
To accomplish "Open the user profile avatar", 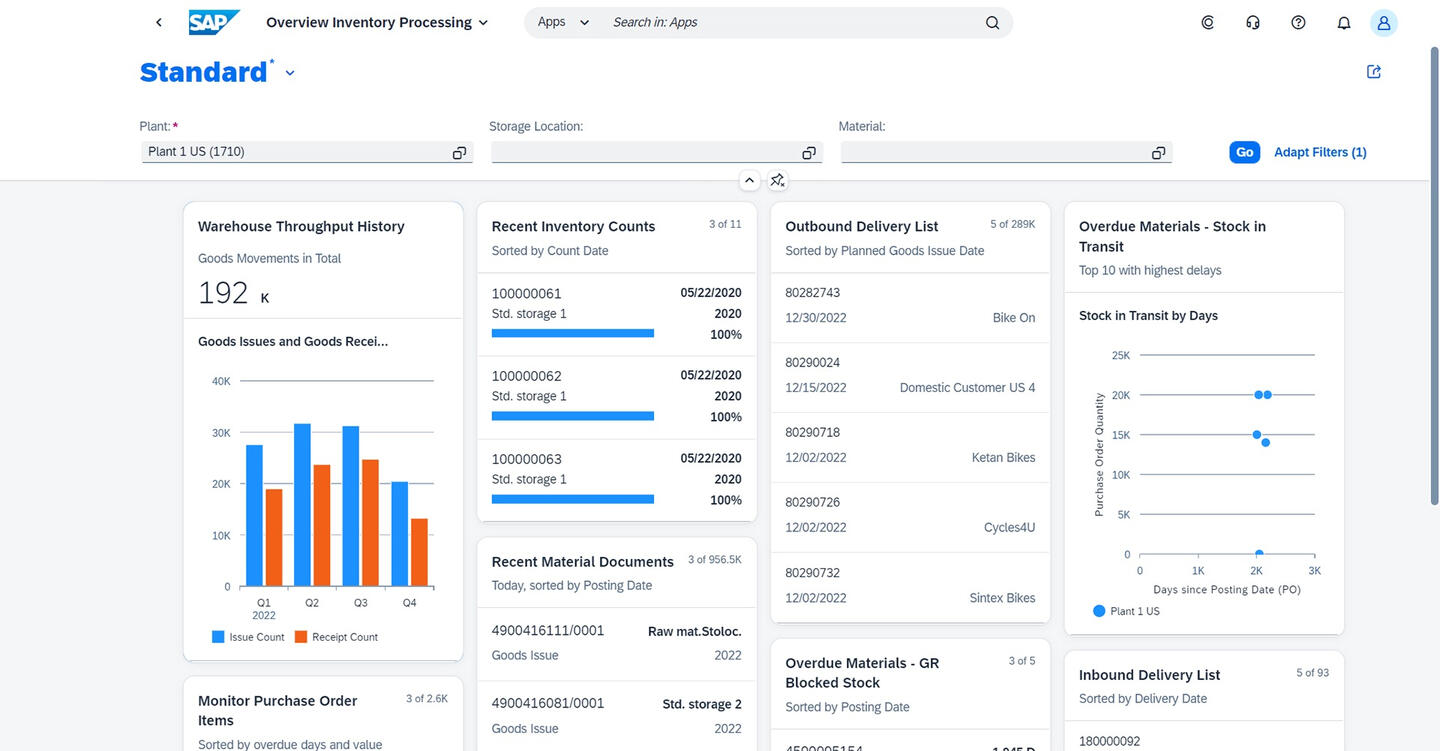I will point(1384,22).
